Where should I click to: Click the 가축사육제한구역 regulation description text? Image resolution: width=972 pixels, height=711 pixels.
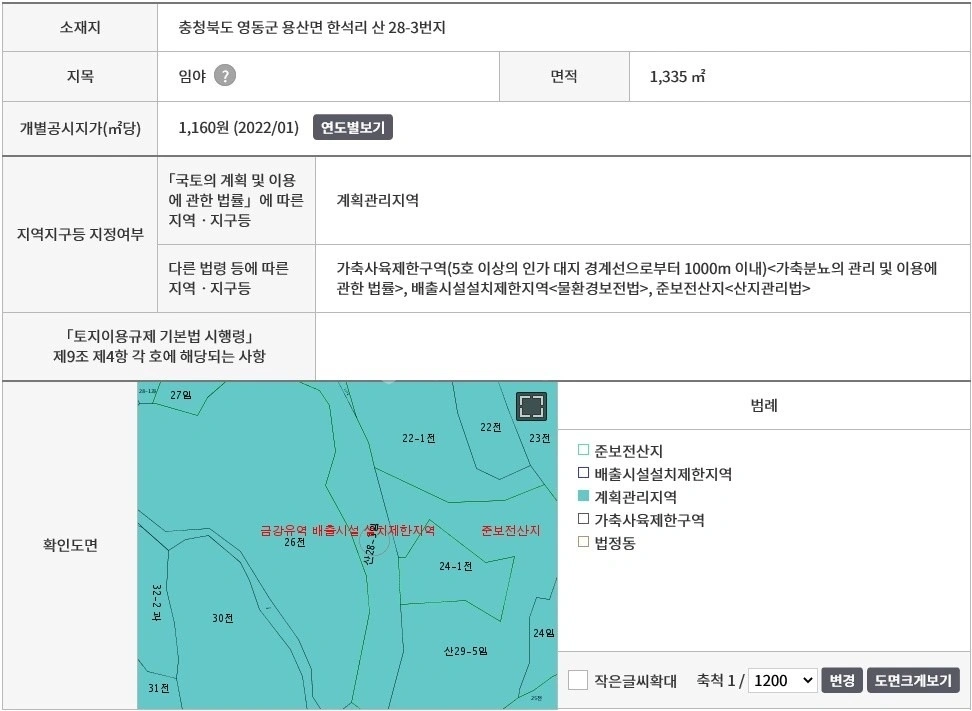(x=637, y=278)
